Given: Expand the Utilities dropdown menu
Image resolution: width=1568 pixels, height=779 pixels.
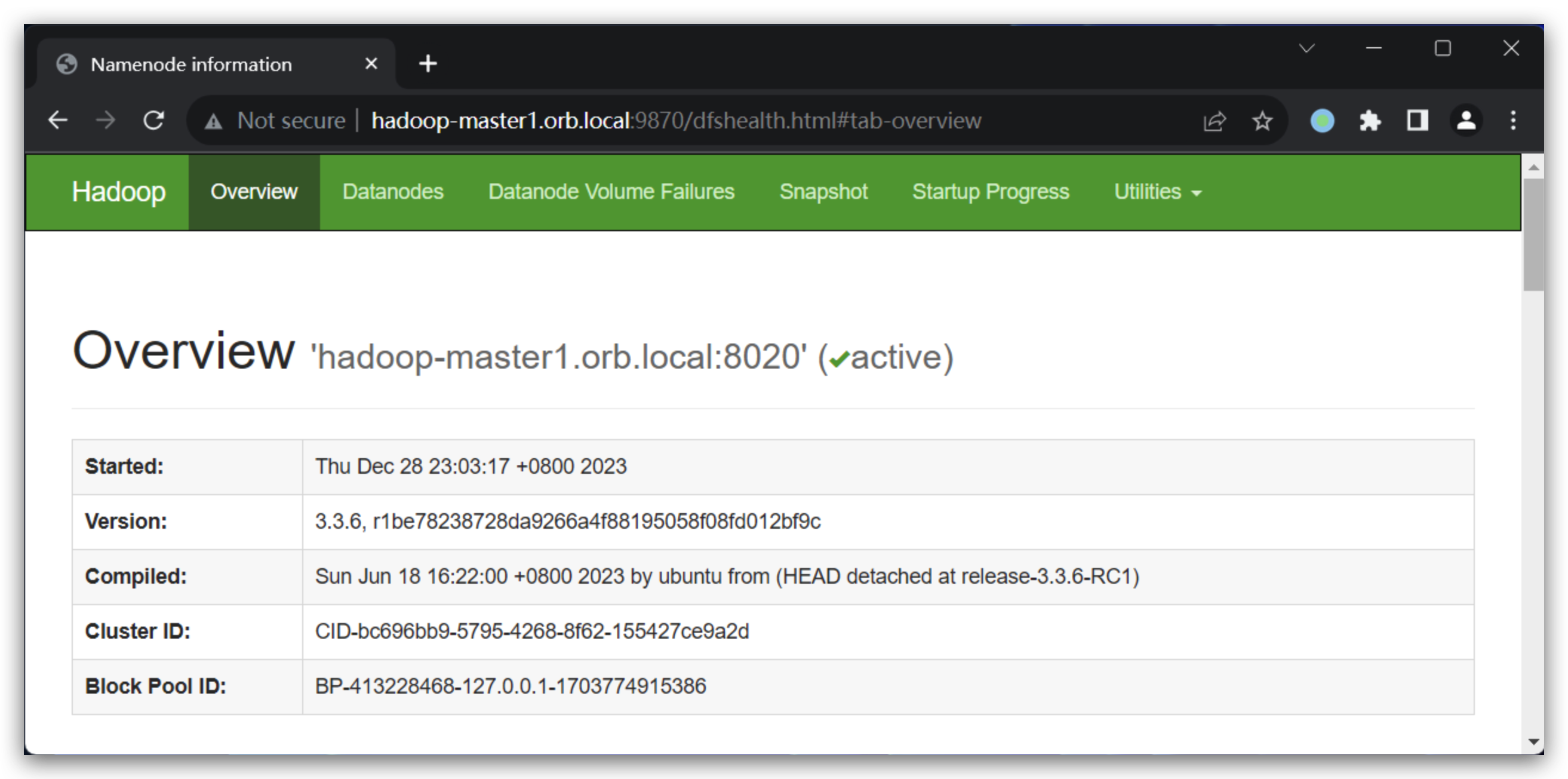Looking at the screenshot, I should pyautogui.click(x=1157, y=192).
